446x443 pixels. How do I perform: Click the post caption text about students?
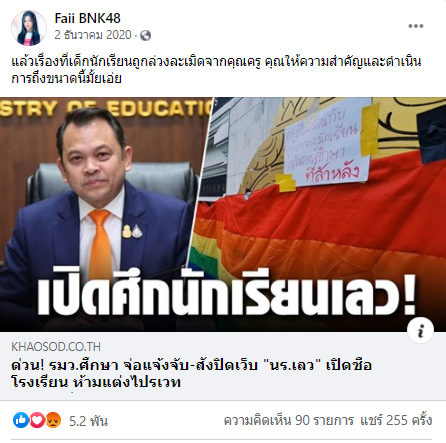tap(217, 70)
